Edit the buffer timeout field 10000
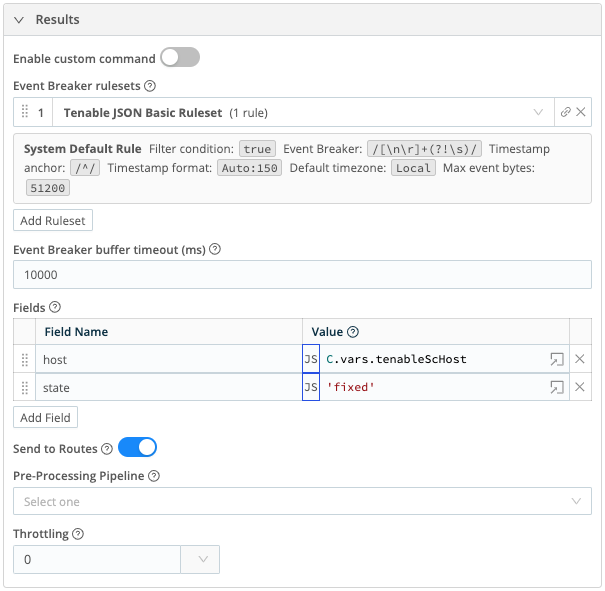Image resolution: width=605 pixels, height=591 pixels. pos(302,274)
